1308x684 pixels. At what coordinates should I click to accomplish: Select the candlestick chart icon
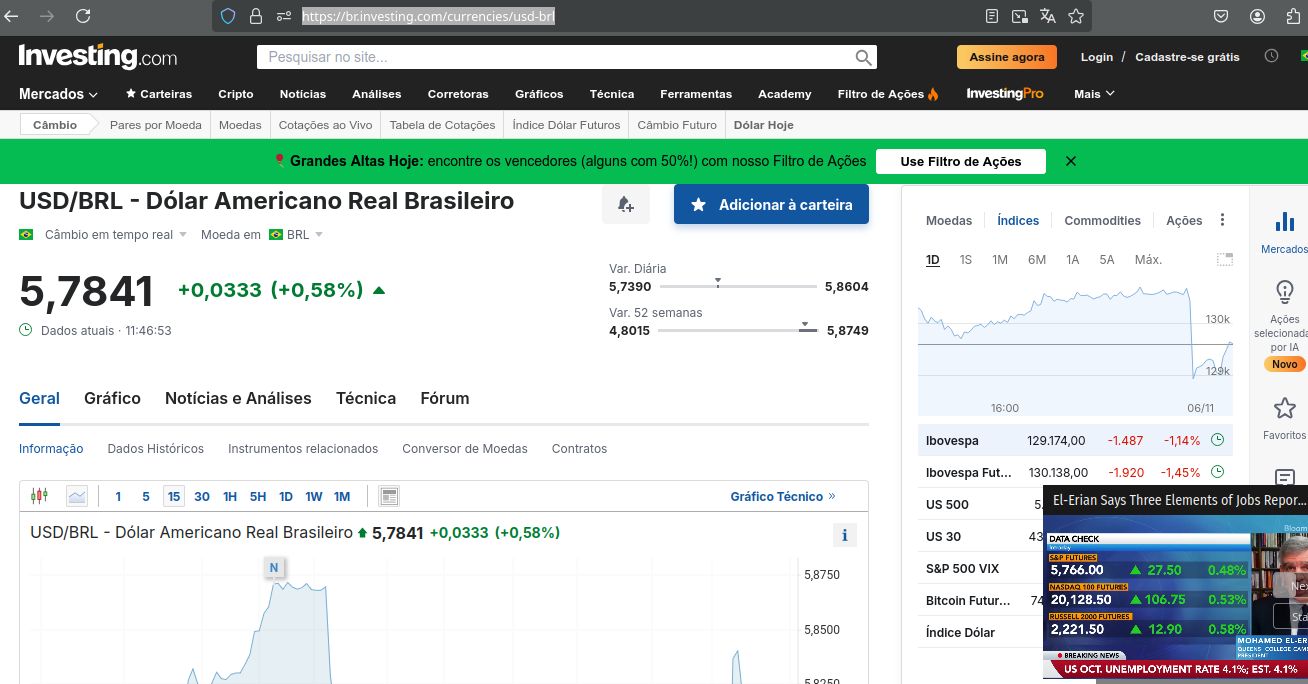tap(40, 495)
